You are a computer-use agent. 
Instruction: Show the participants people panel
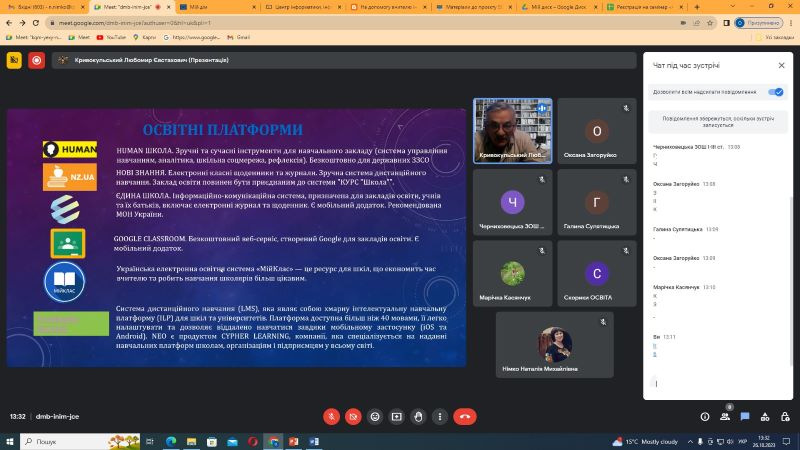(724, 416)
